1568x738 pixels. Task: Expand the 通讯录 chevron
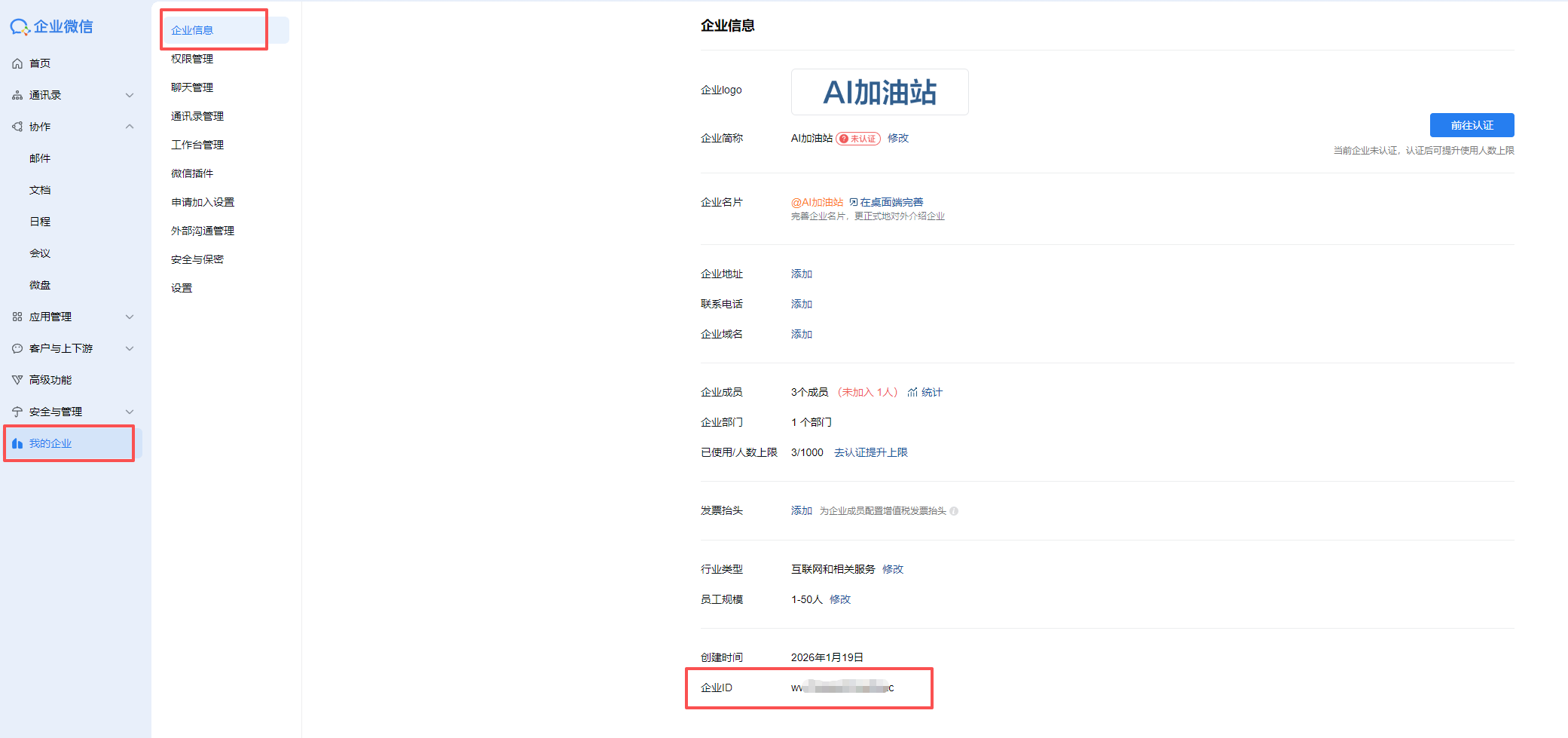(x=130, y=95)
